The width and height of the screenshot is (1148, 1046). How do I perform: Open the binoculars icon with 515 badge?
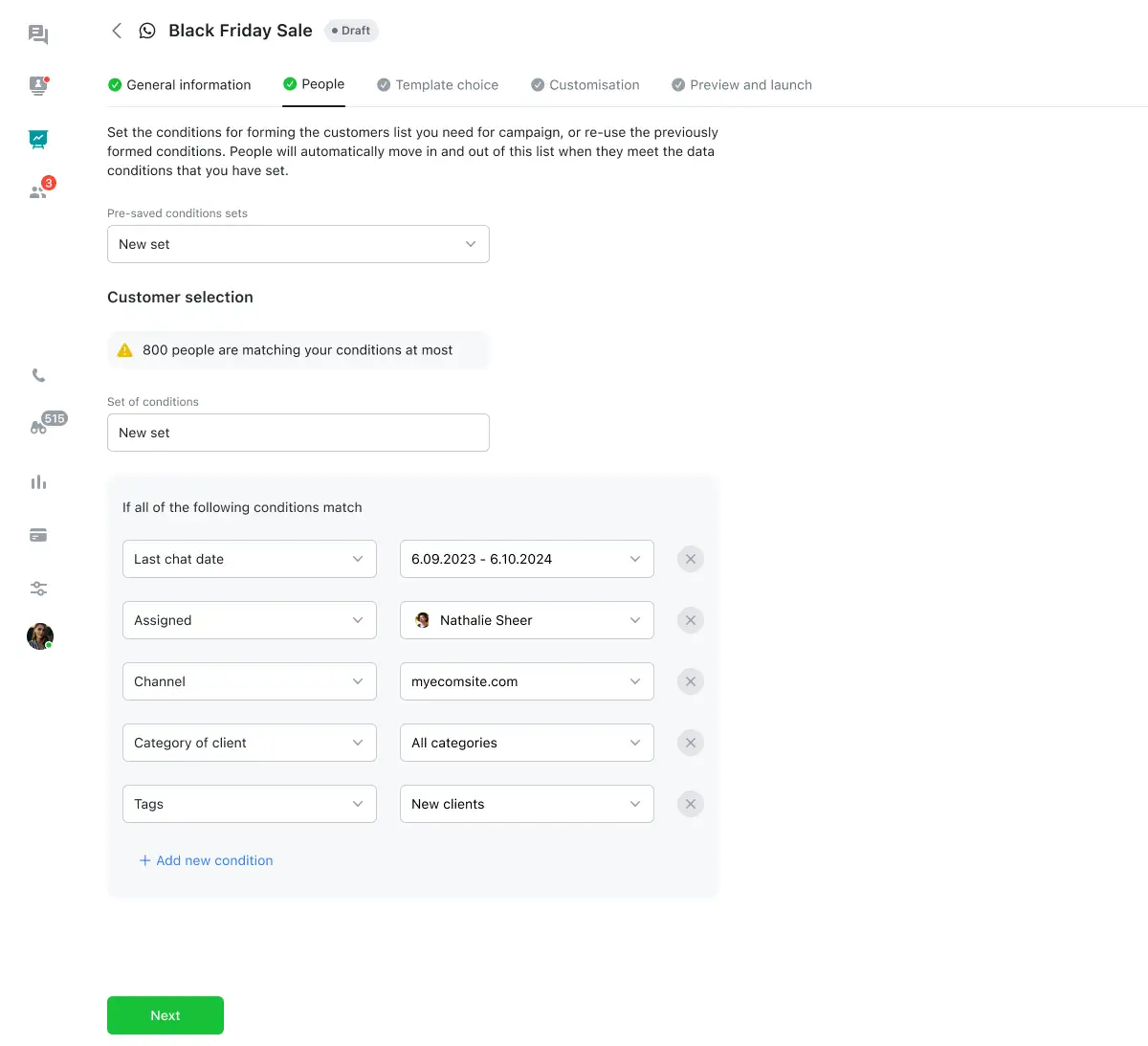point(39,427)
